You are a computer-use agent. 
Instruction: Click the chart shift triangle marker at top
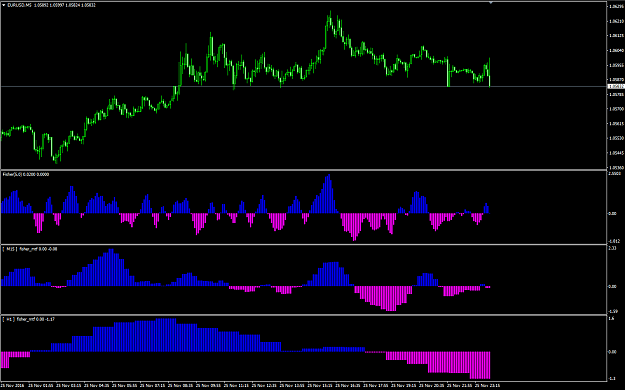(491, 3)
